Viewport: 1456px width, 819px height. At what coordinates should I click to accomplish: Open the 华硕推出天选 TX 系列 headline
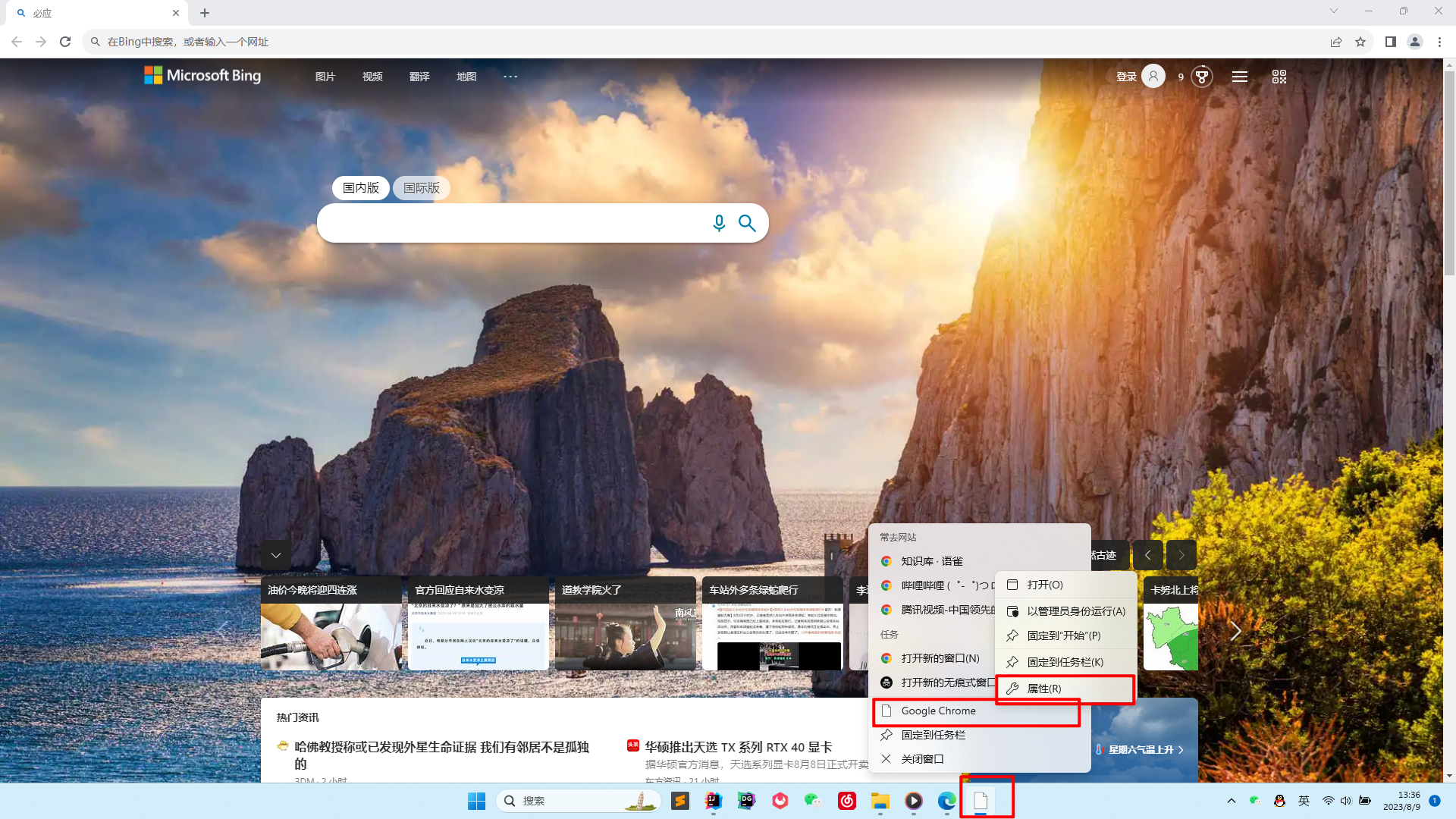pyautogui.click(x=739, y=747)
